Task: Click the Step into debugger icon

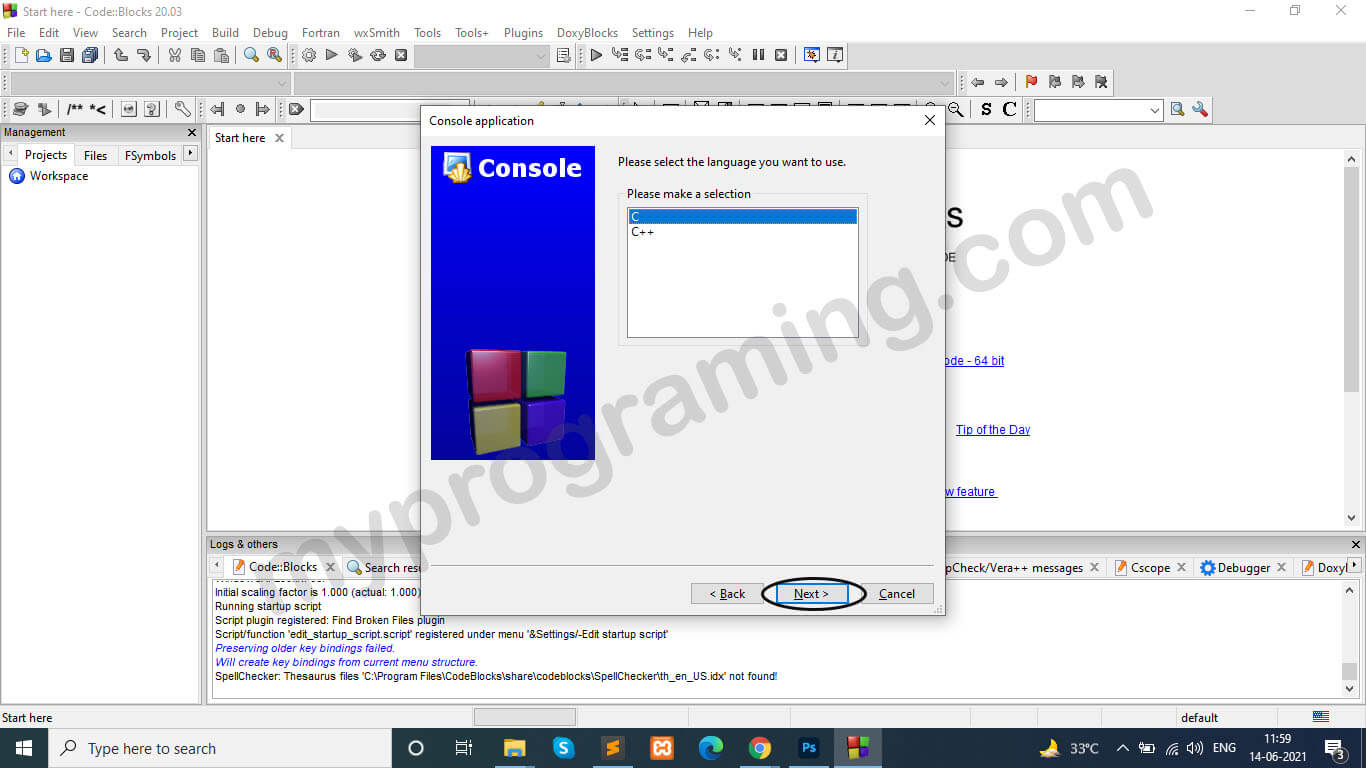Action: point(663,55)
